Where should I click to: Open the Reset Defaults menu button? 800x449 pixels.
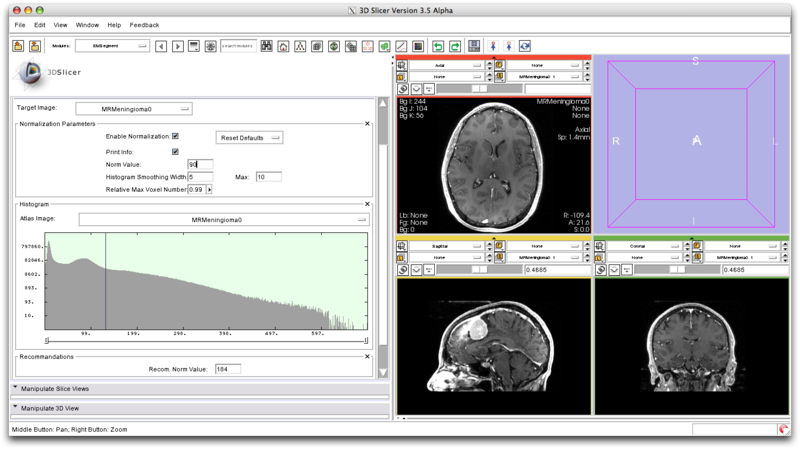pyautogui.click(x=249, y=138)
